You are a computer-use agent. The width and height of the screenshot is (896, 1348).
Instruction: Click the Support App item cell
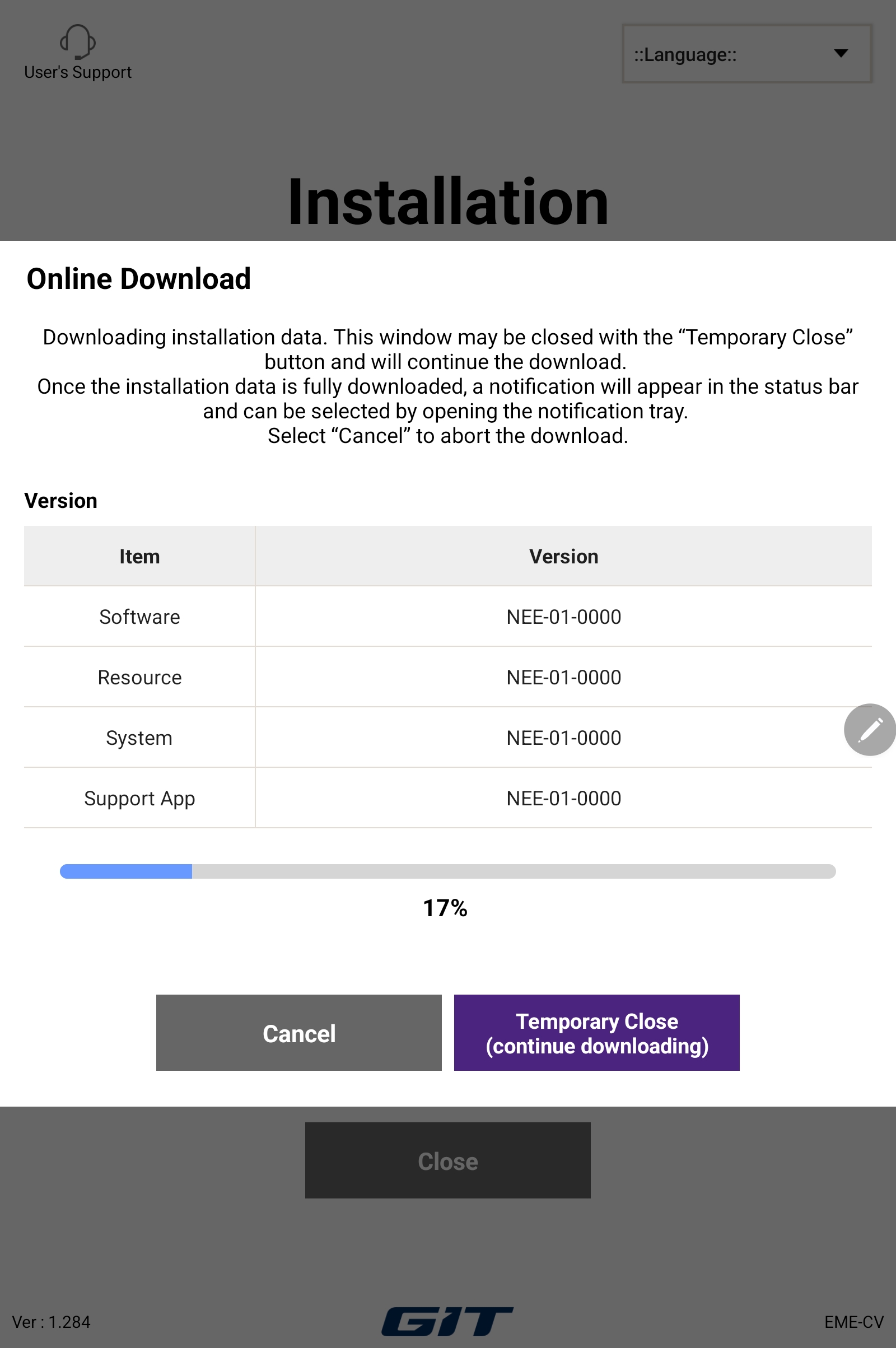[139, 798]
